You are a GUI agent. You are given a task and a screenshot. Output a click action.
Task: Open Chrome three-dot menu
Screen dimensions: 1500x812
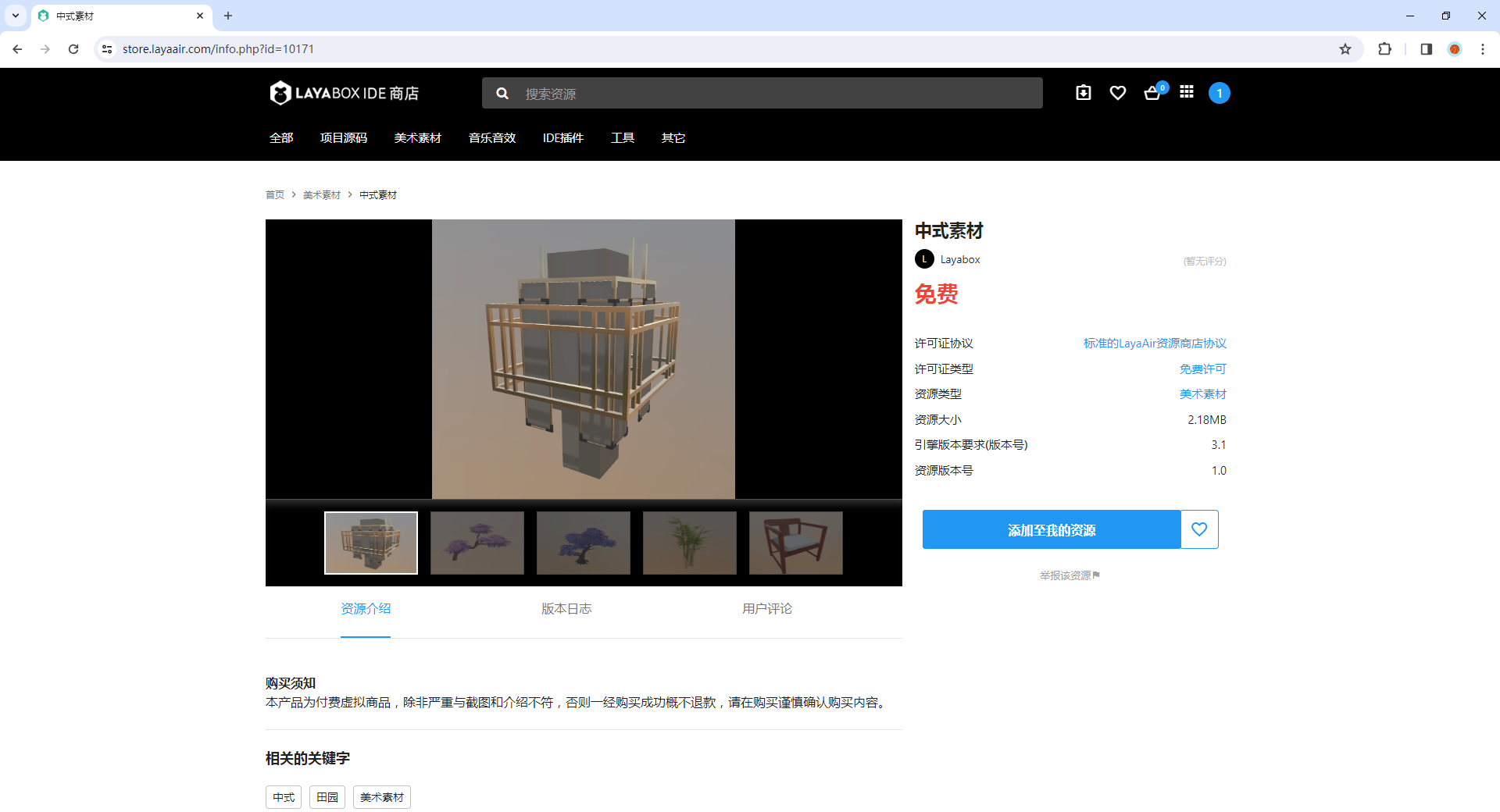pyautogui.click(x=1482, y=49)
